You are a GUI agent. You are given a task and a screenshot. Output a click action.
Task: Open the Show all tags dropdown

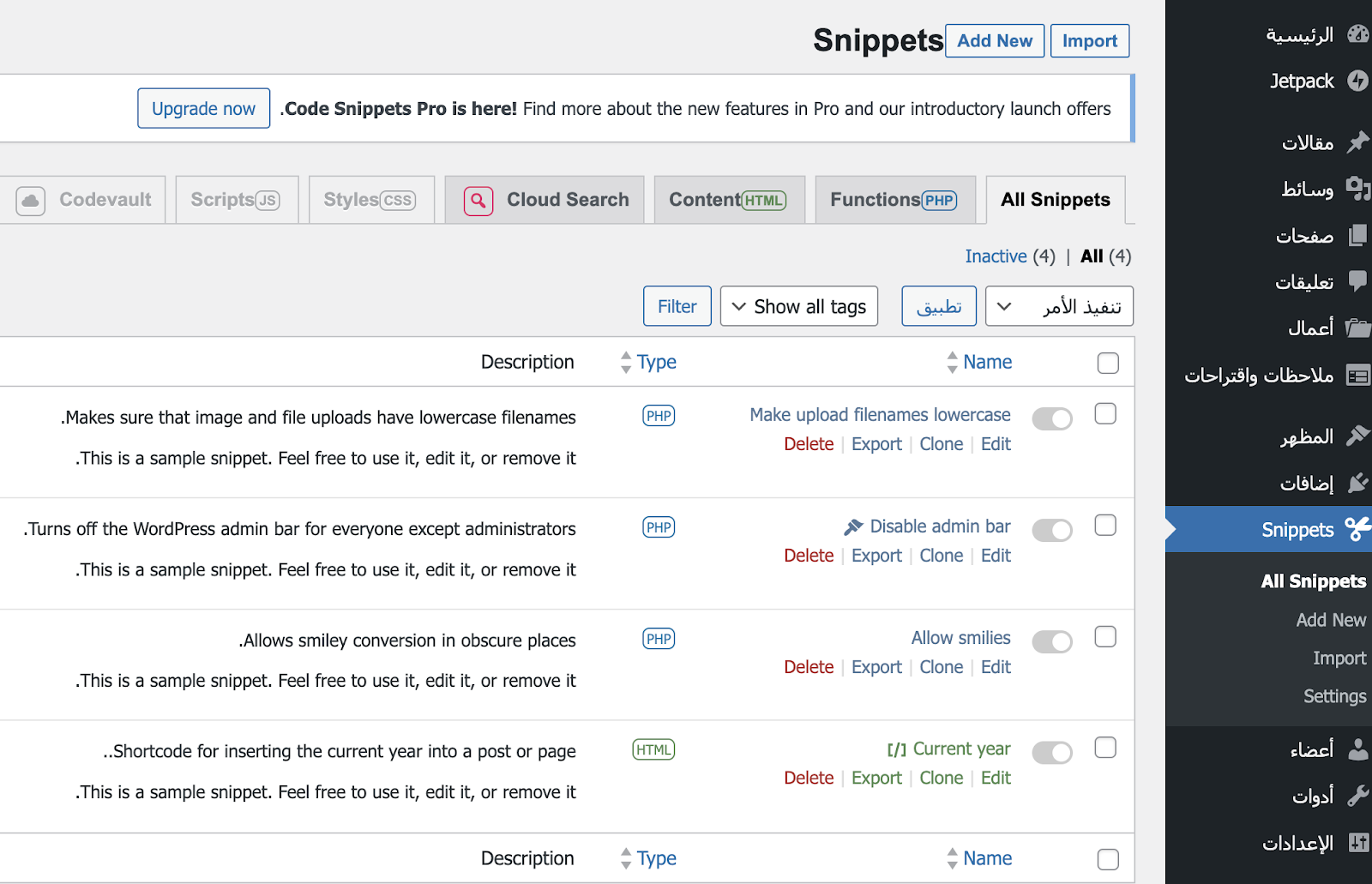(x=799, y=306)
